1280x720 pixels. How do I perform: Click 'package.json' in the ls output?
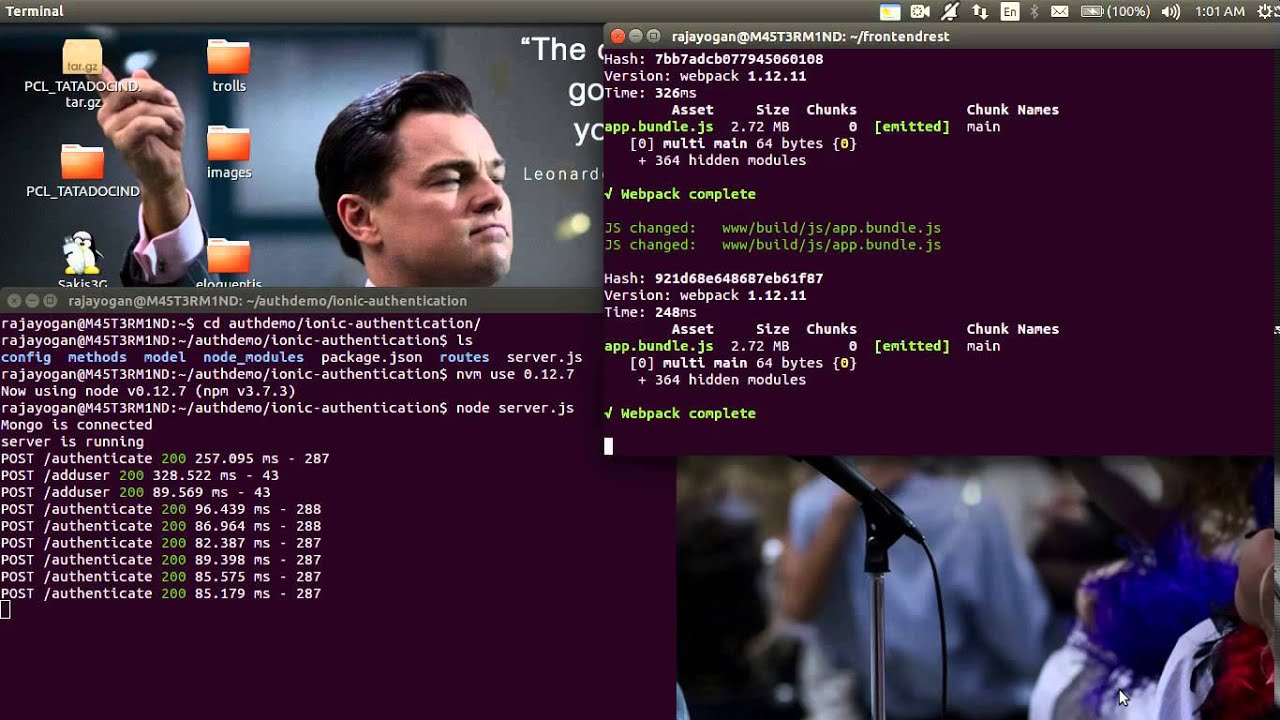[x=371, y=357]
